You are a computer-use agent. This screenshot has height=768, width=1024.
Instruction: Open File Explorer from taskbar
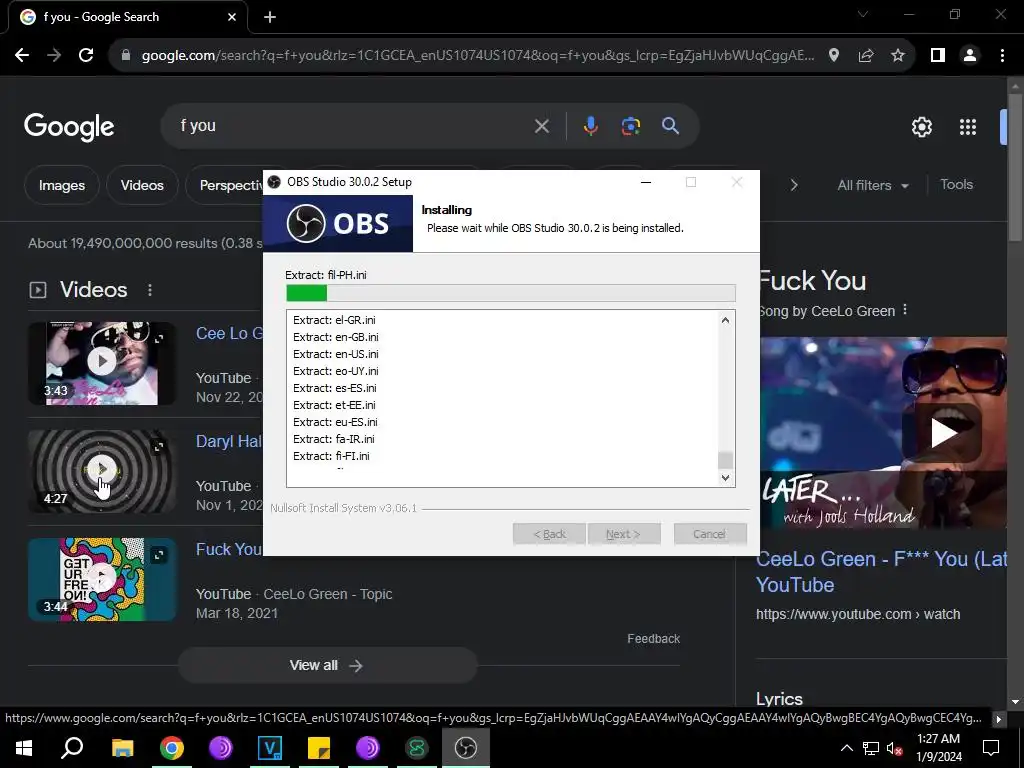pyautogui.click(x=122, y=748)
